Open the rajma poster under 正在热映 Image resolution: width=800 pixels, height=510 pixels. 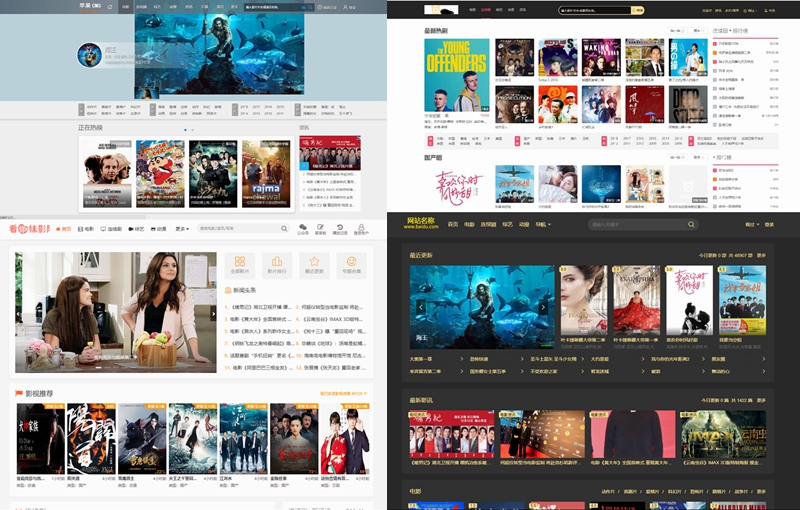tap(266, 174)
